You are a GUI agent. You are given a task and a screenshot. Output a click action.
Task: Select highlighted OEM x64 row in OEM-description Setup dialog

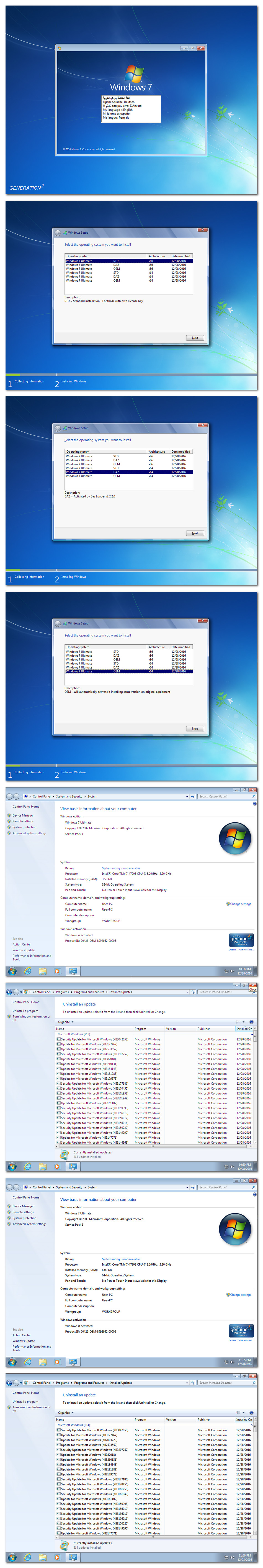click(x=129, y=671)
